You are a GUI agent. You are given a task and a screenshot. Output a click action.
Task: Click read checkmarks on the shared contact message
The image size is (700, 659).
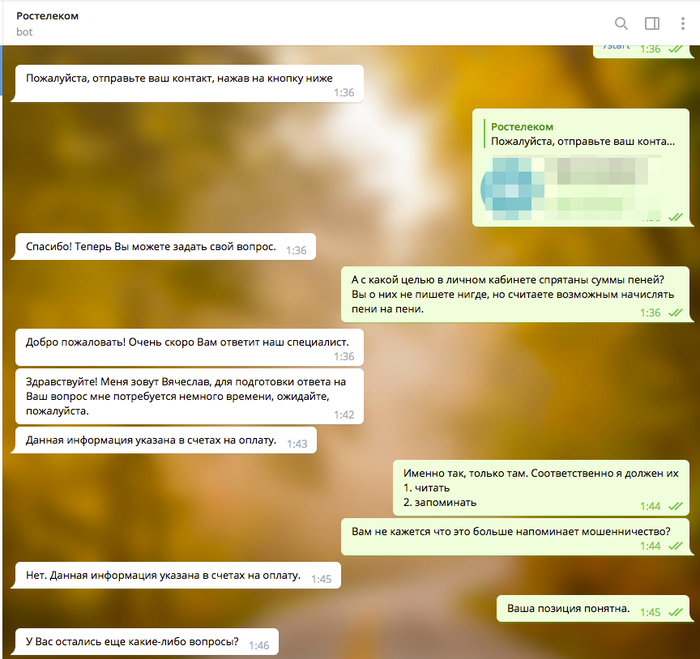click(675, 216)
